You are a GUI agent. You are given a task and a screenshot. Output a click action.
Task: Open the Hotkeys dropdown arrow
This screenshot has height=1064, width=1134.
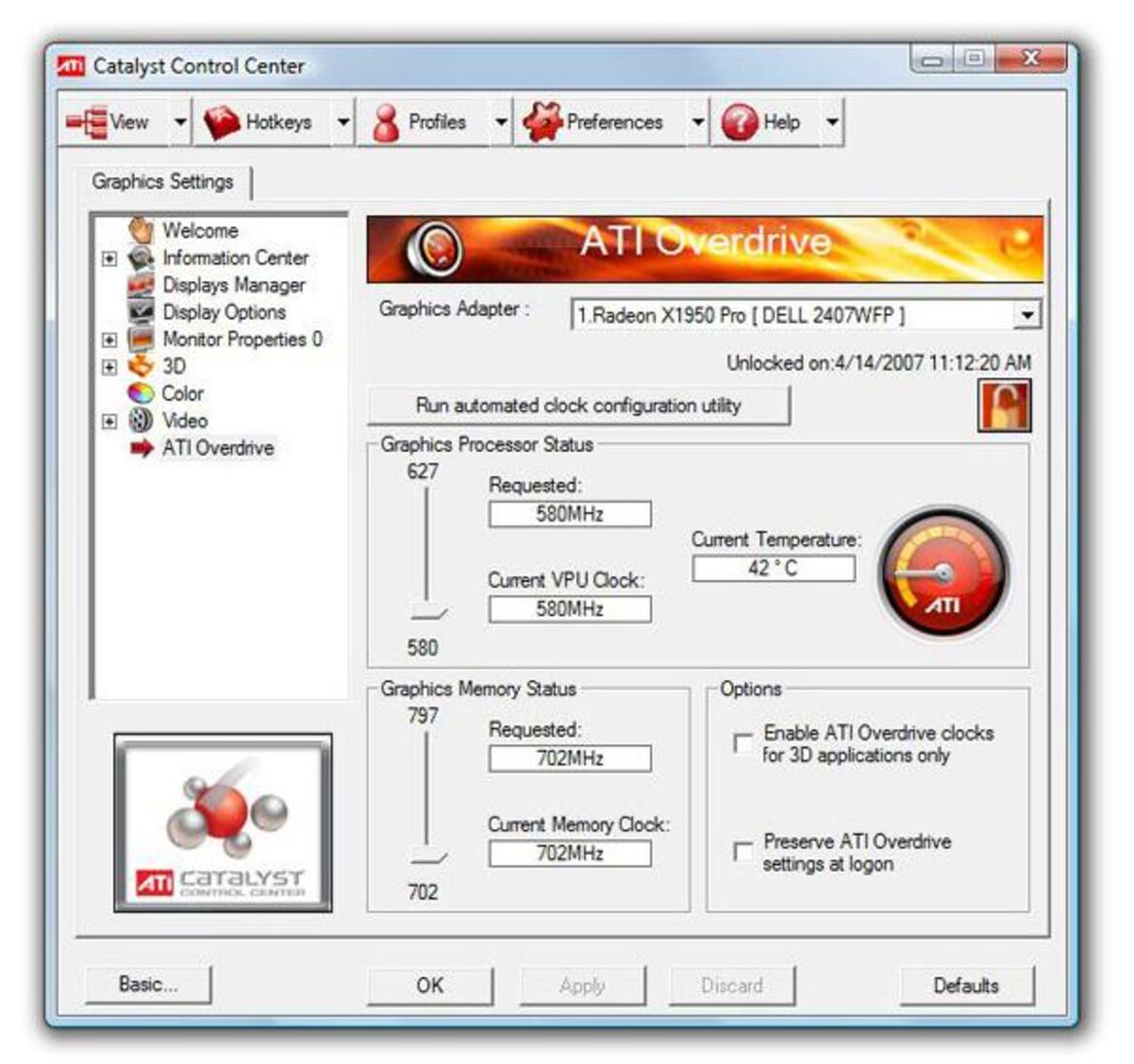pyautogui.click(x=343, y=122)
